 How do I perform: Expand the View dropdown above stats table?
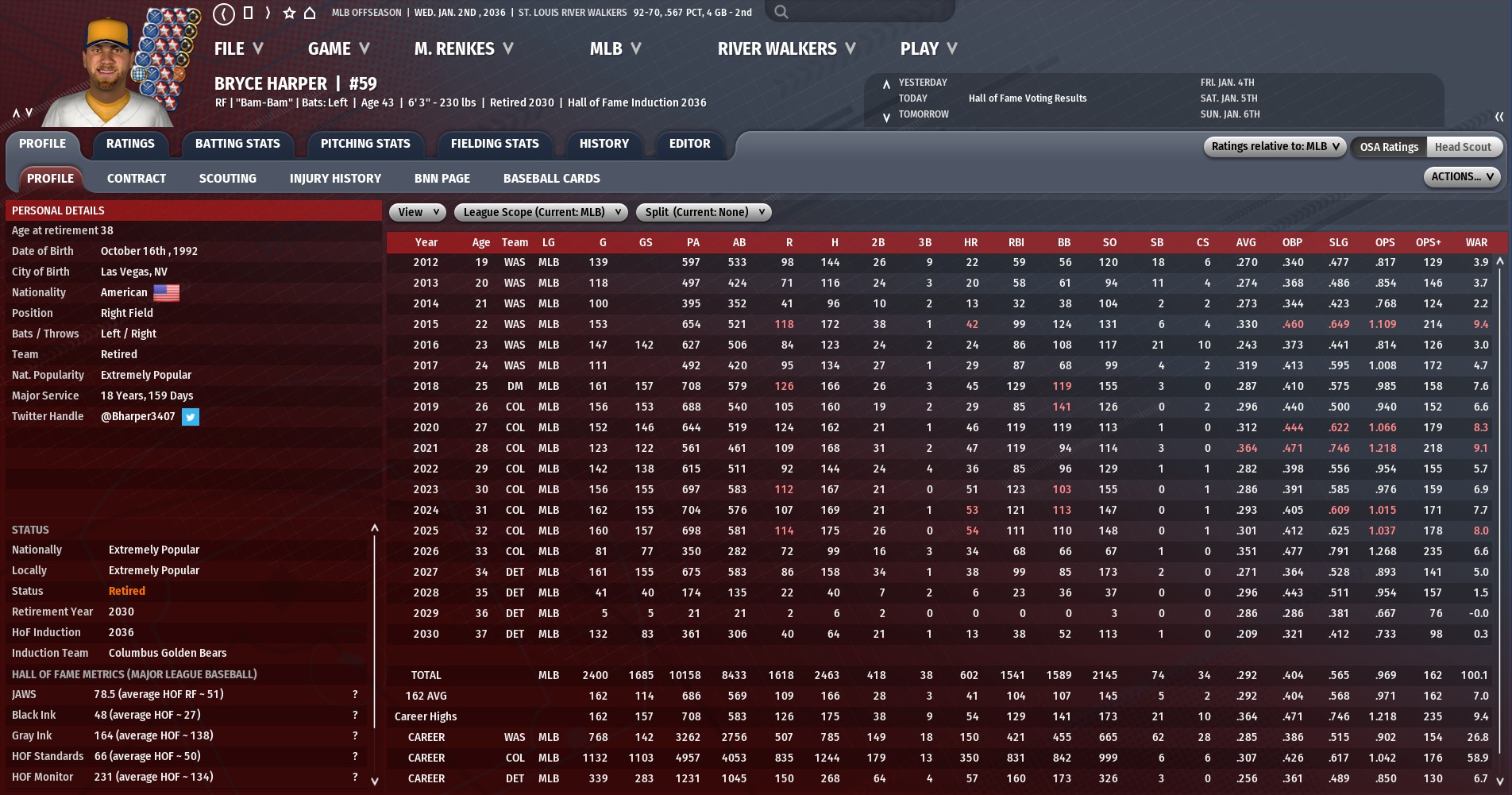(x=418, y=213)
